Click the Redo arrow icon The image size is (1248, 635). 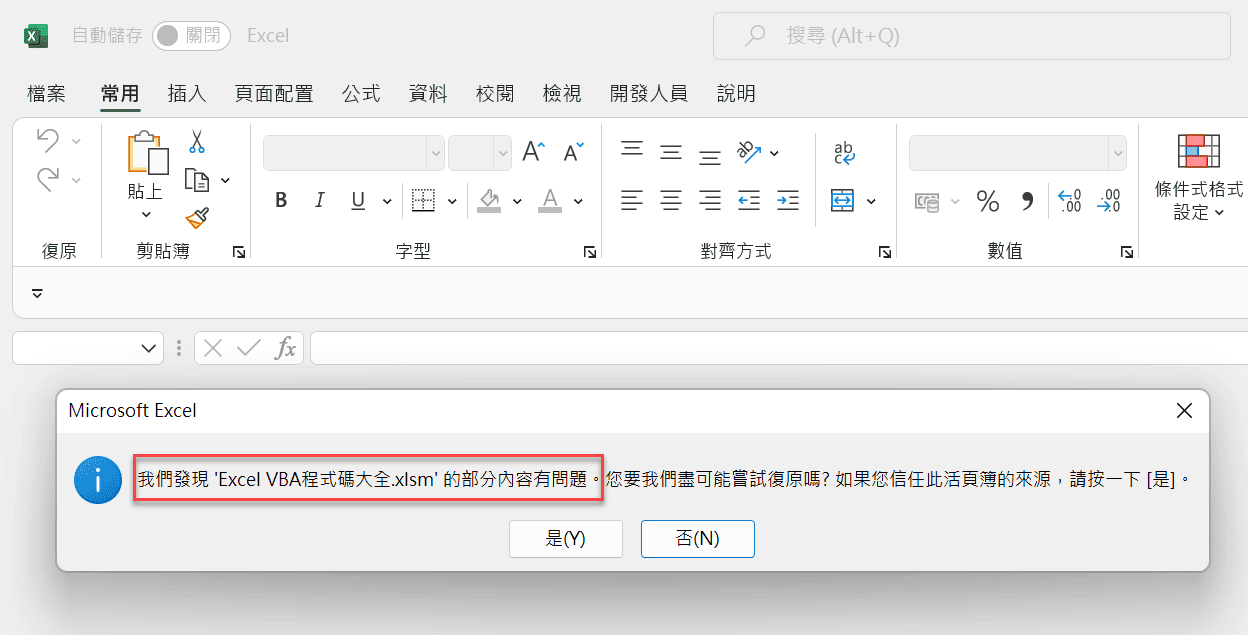tap(47, 179)
